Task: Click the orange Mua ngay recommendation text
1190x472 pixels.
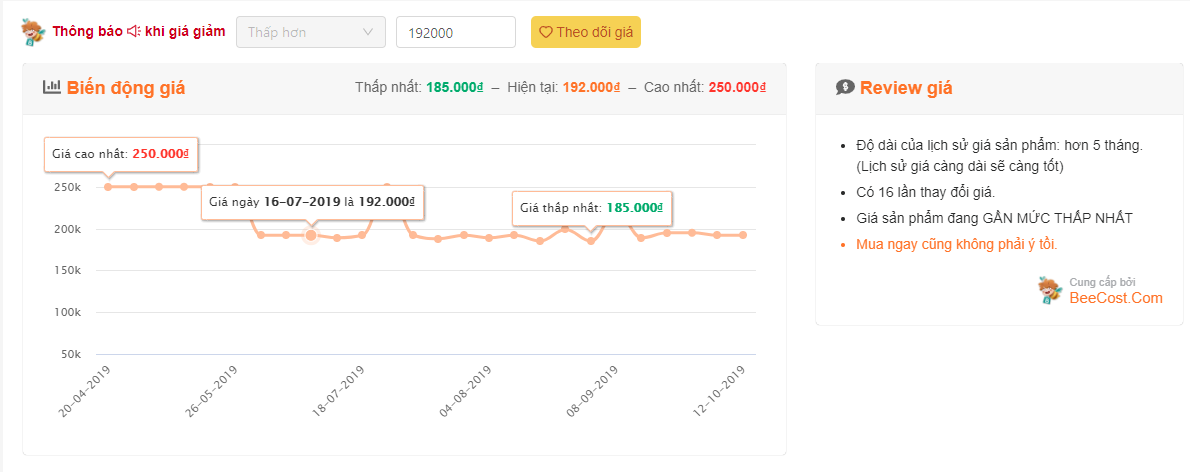Action: point(956,244)
